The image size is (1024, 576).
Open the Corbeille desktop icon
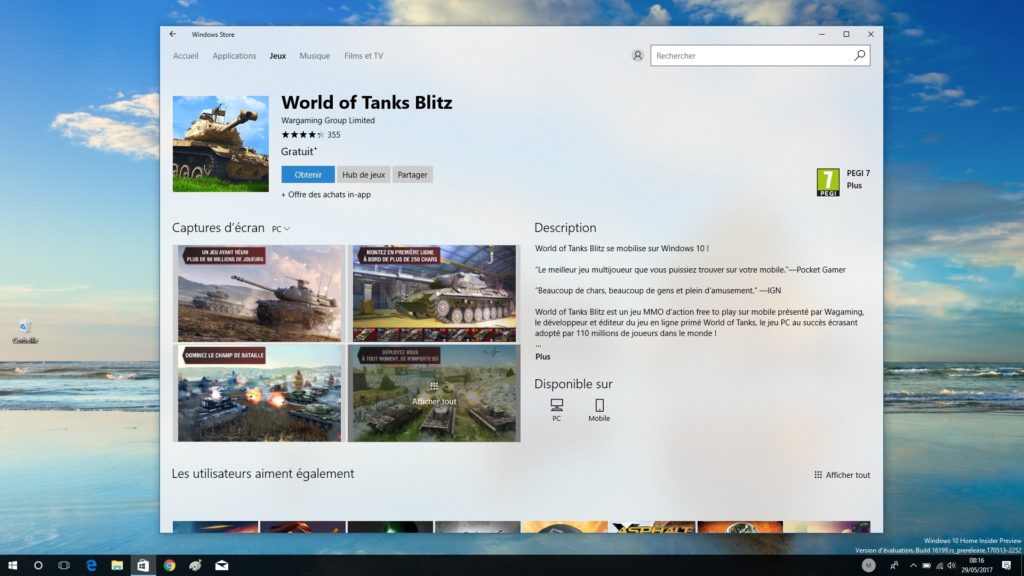coord(25,332)
